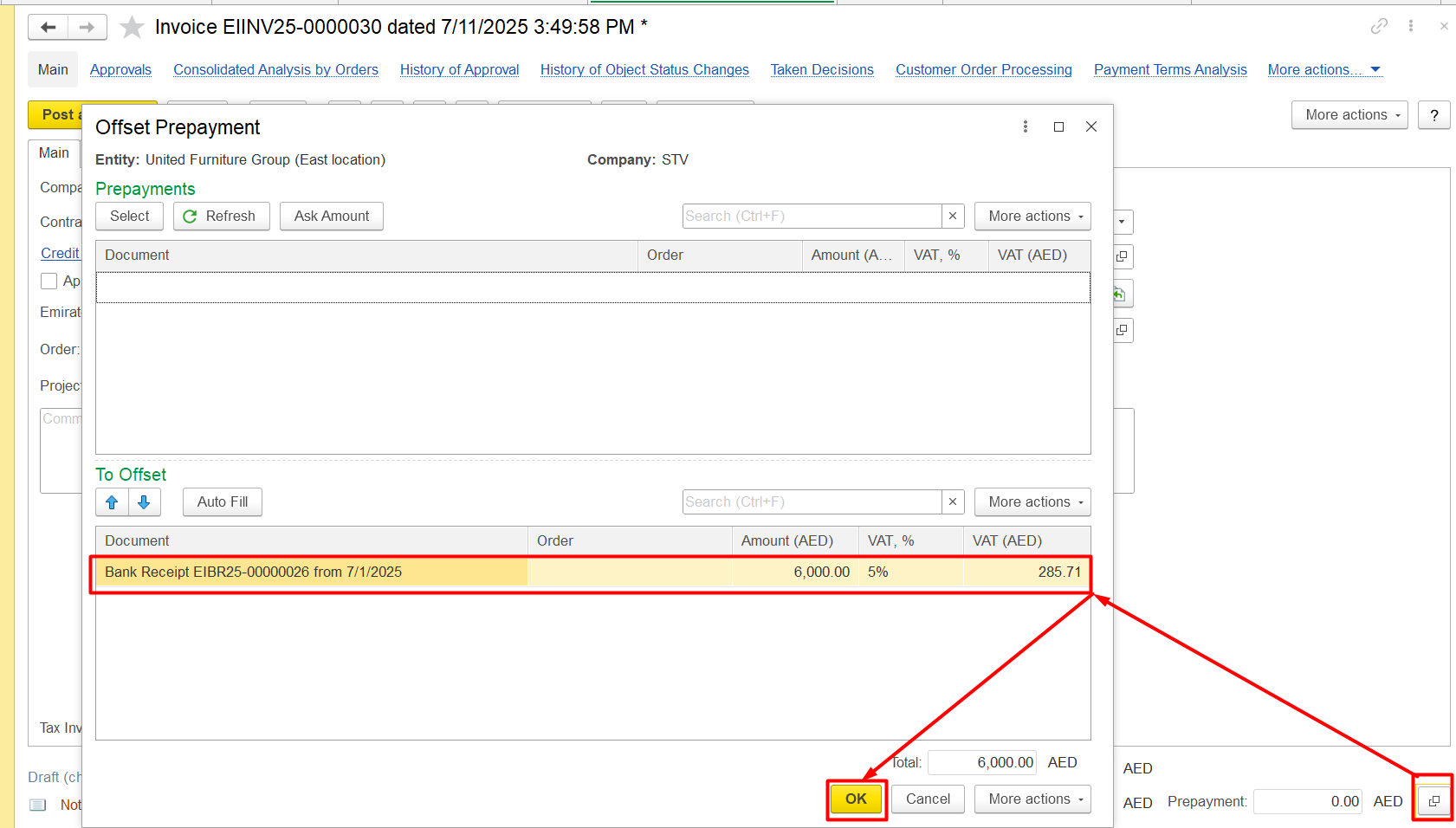Go forward with the right arrow button
This screenshot has width=1456, height=828.
point(87,27)
